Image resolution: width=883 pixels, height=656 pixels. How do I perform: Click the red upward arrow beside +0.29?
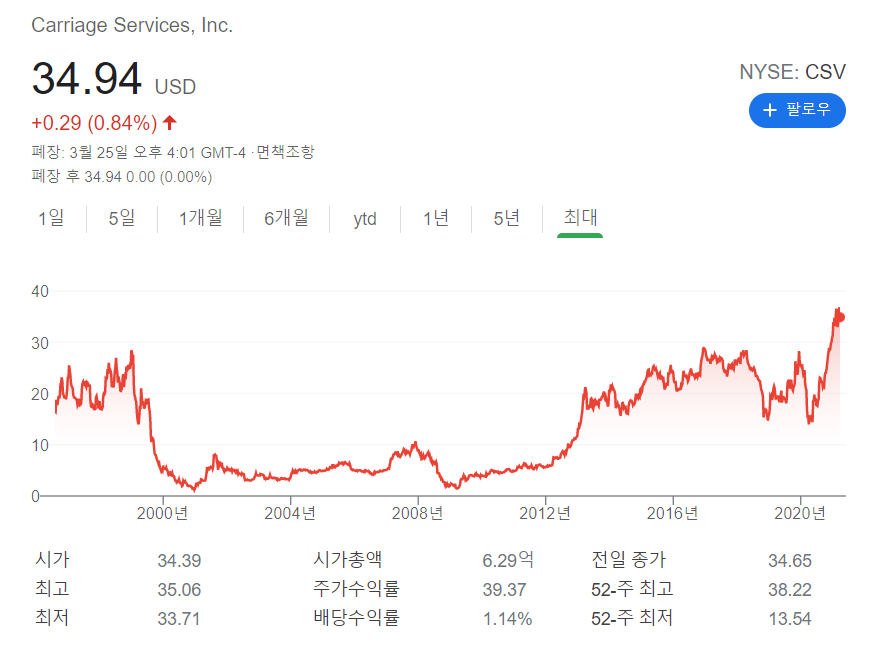pos(168,122)
